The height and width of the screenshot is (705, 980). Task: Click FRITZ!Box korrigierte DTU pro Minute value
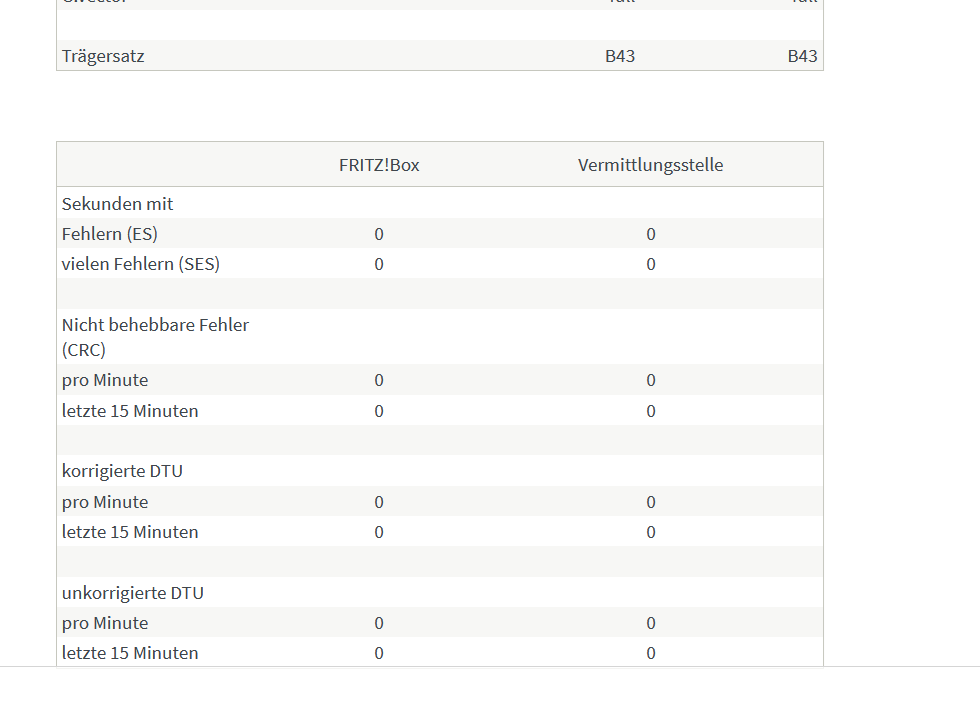click(379, 502)
